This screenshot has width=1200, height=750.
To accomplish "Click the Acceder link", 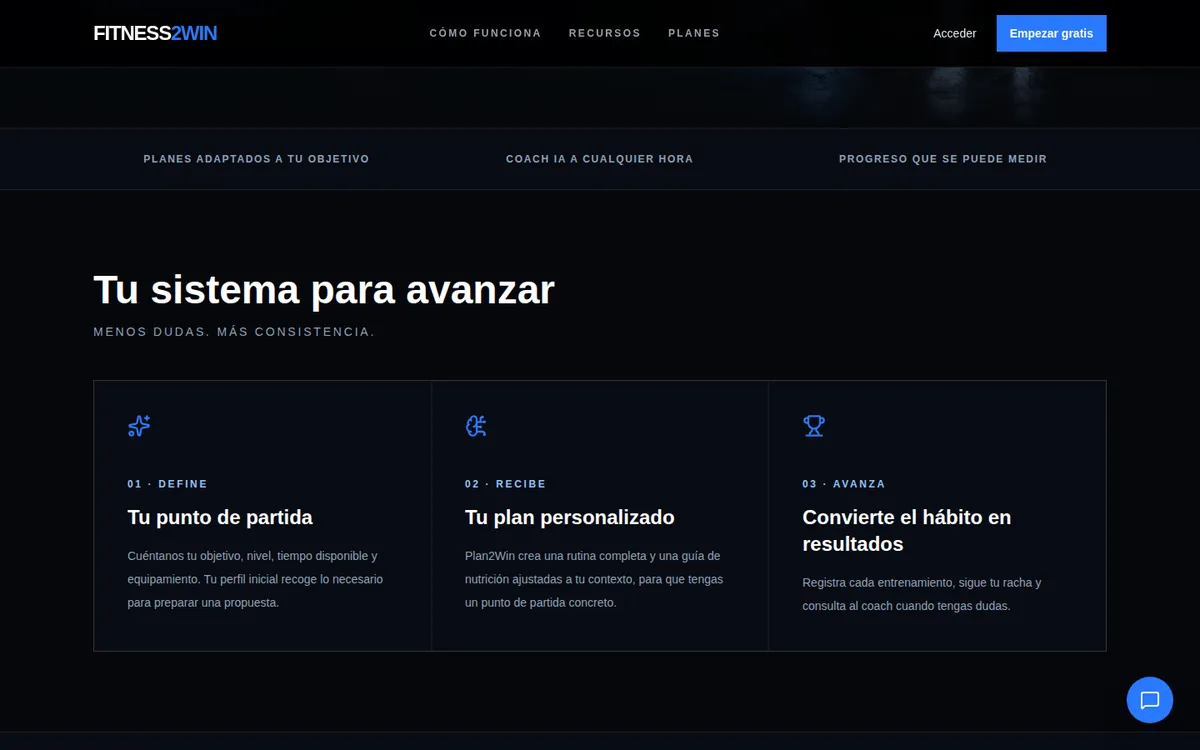I will coord(954,33).
